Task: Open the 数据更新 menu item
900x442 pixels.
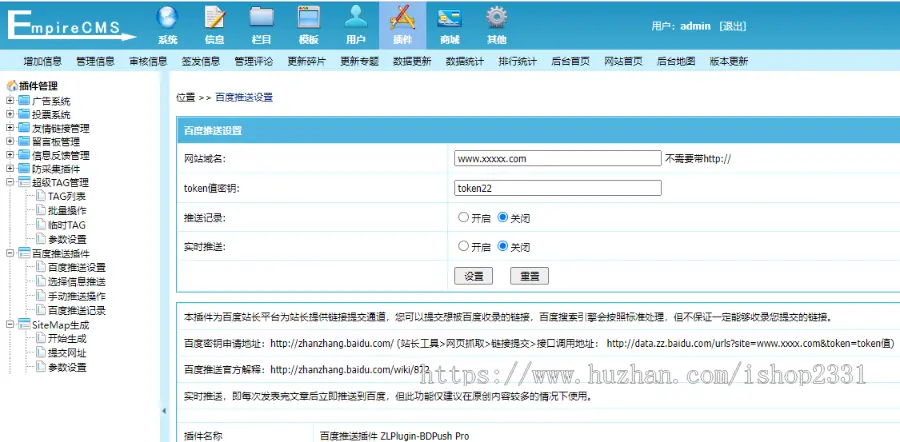Action: (x=412, y=61)
